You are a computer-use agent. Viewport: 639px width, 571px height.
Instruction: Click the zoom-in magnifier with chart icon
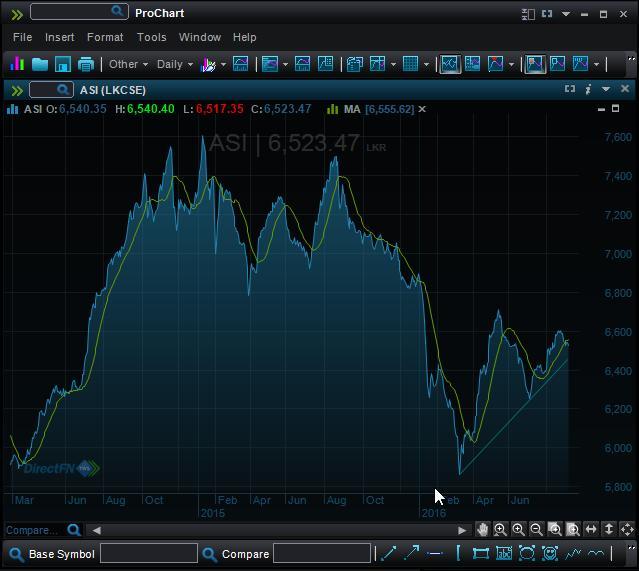tap(500, 529)
